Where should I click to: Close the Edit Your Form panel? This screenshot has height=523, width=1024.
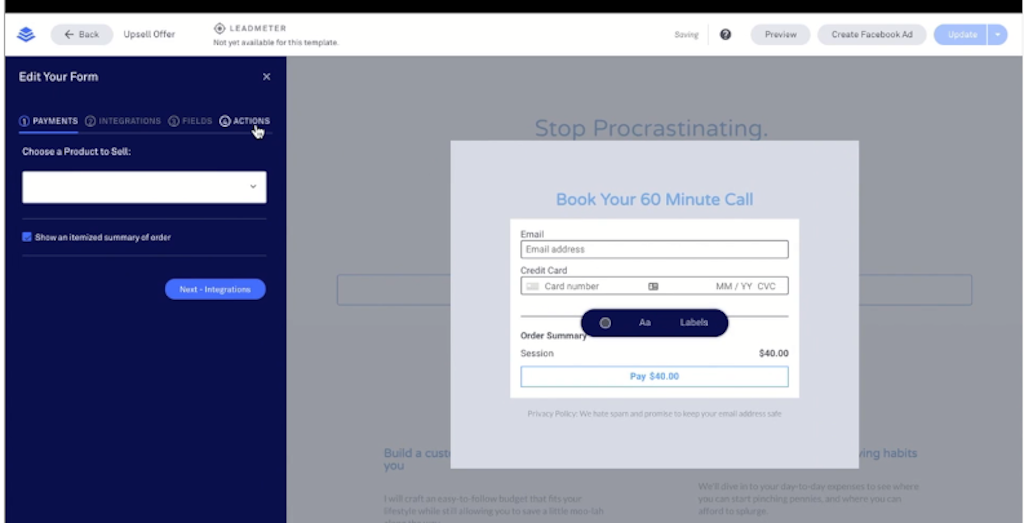(x=266, y=76)
